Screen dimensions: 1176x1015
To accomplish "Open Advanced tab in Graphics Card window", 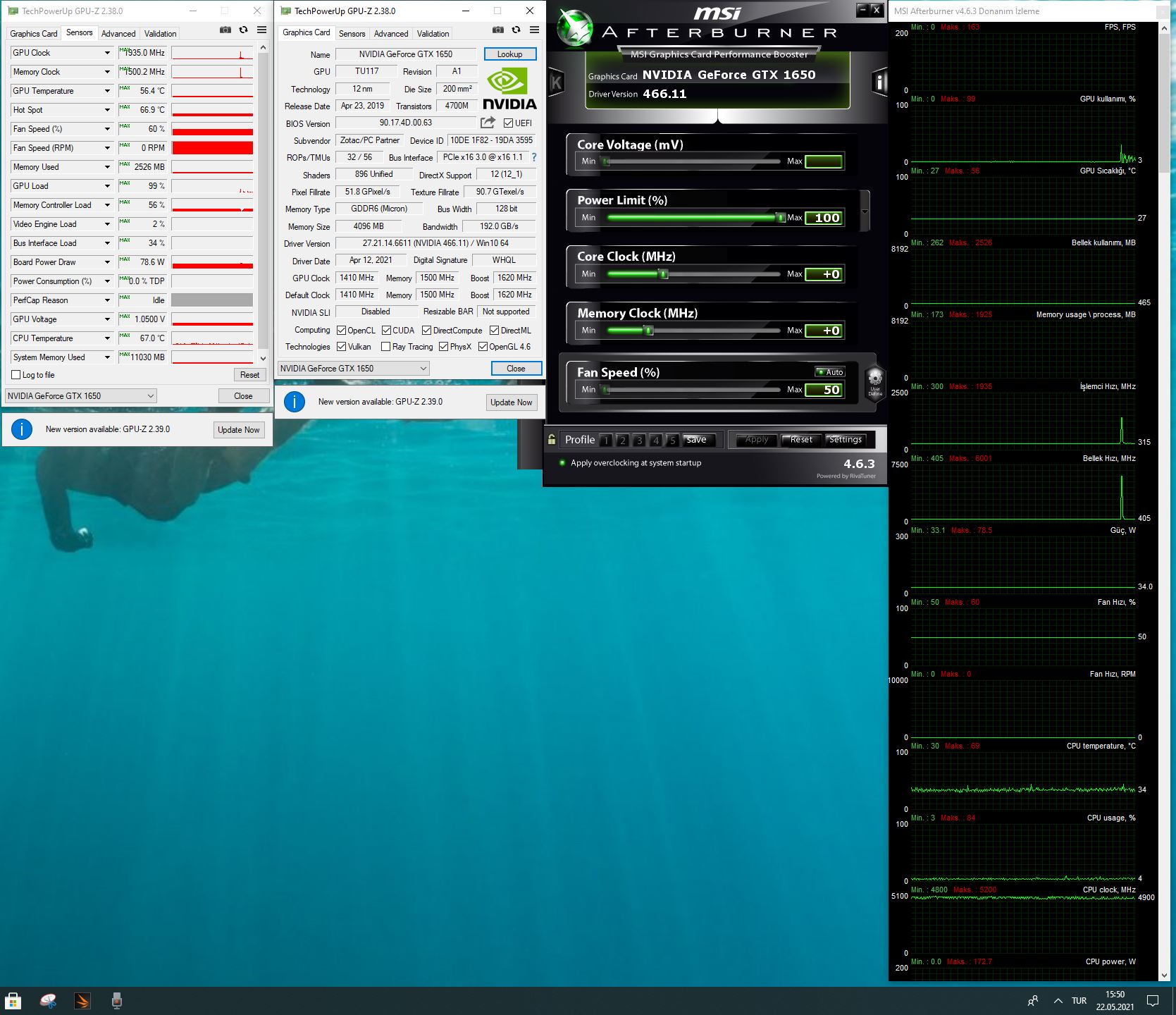I will 391,33.
